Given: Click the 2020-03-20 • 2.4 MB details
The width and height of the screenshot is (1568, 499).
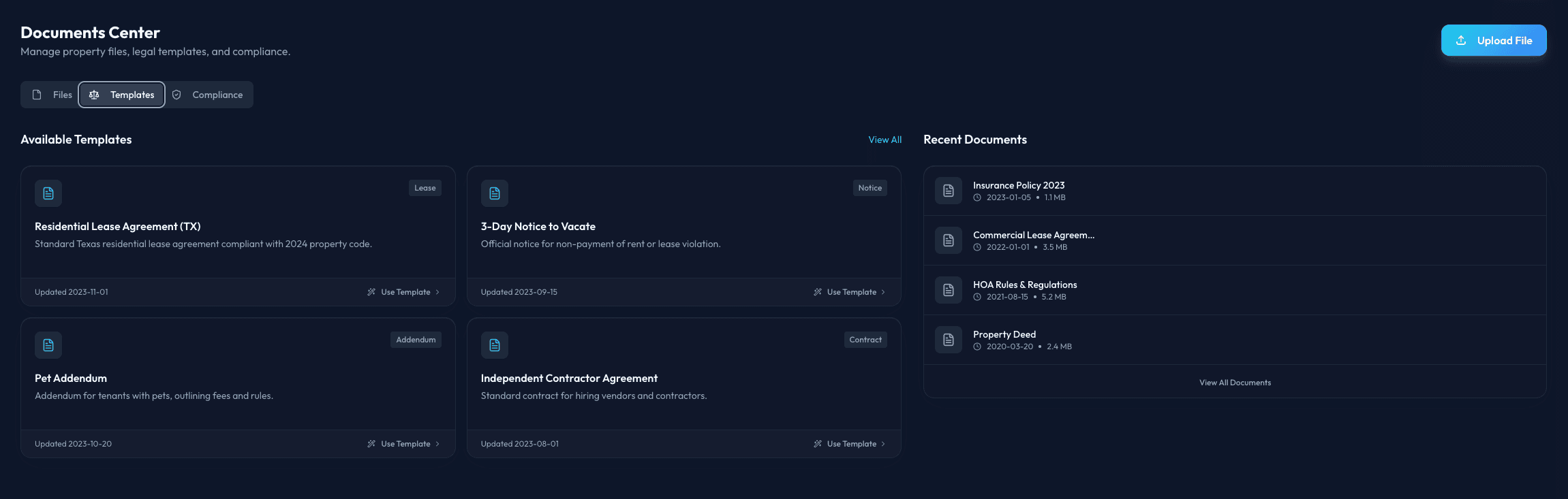Looking at the screenshot, I should tap(1022, 347).
